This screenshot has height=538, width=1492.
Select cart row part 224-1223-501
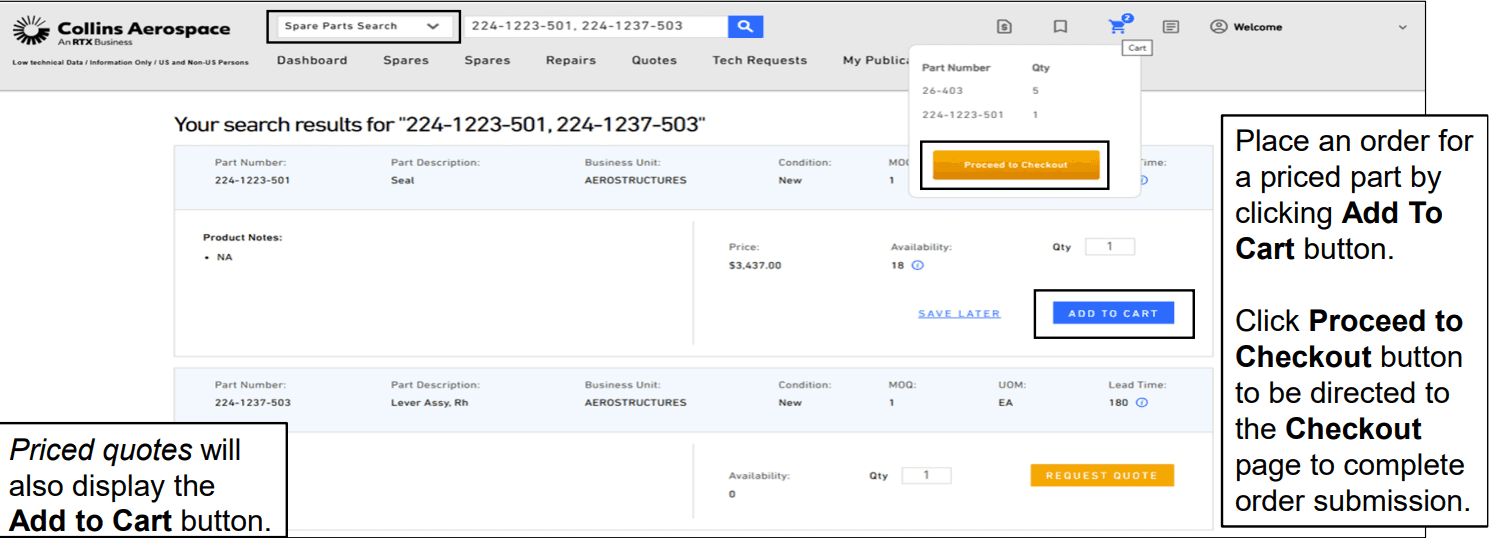tap(981, 114)
